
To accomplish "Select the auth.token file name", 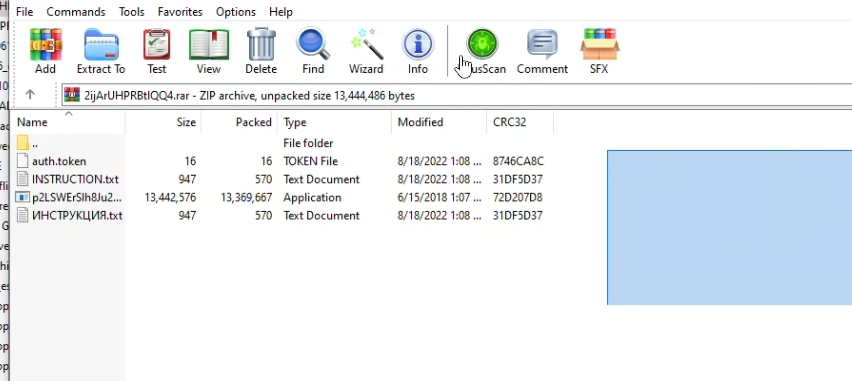I will pos(59,161).
